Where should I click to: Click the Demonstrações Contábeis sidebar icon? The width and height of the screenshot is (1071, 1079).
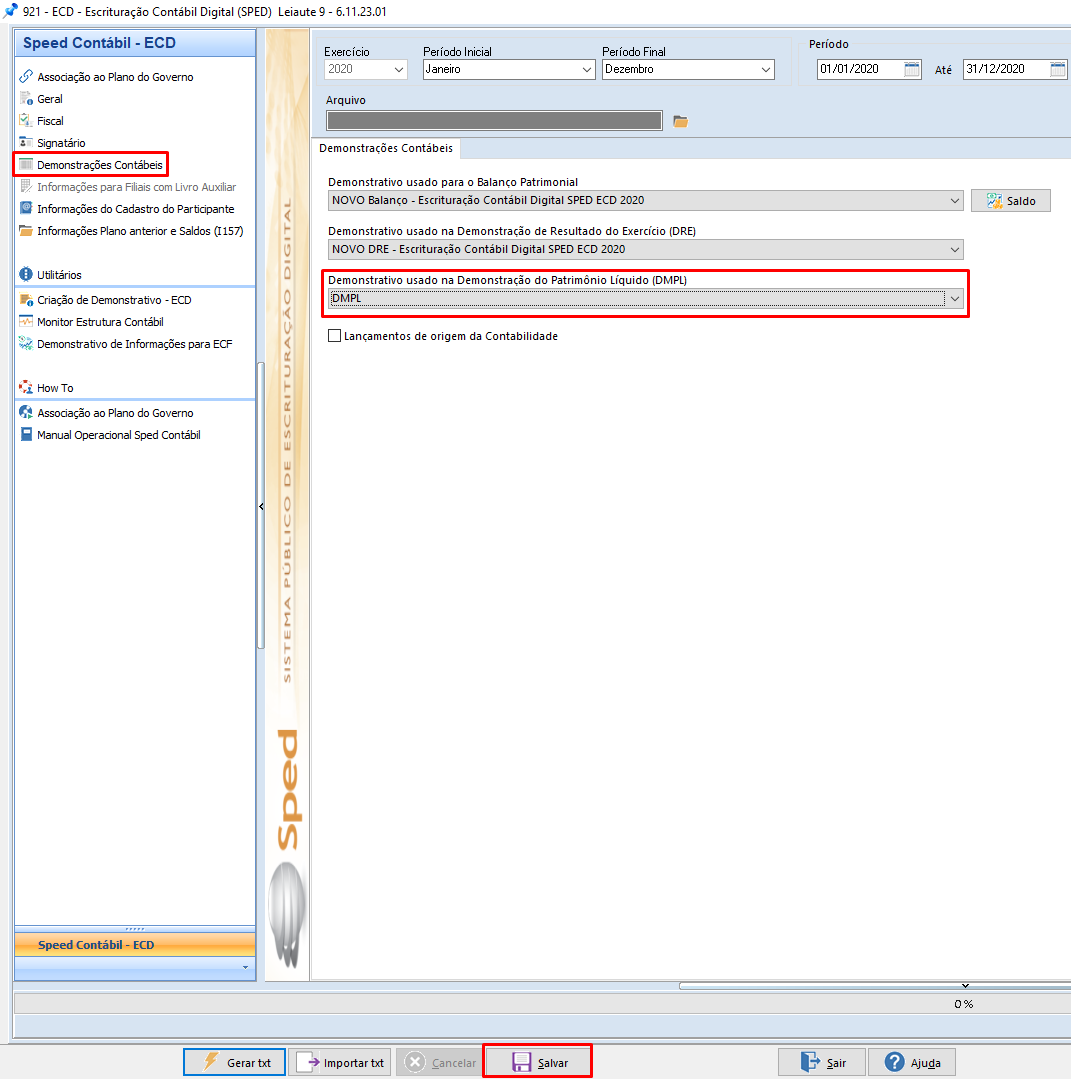(x=26, y=164)
